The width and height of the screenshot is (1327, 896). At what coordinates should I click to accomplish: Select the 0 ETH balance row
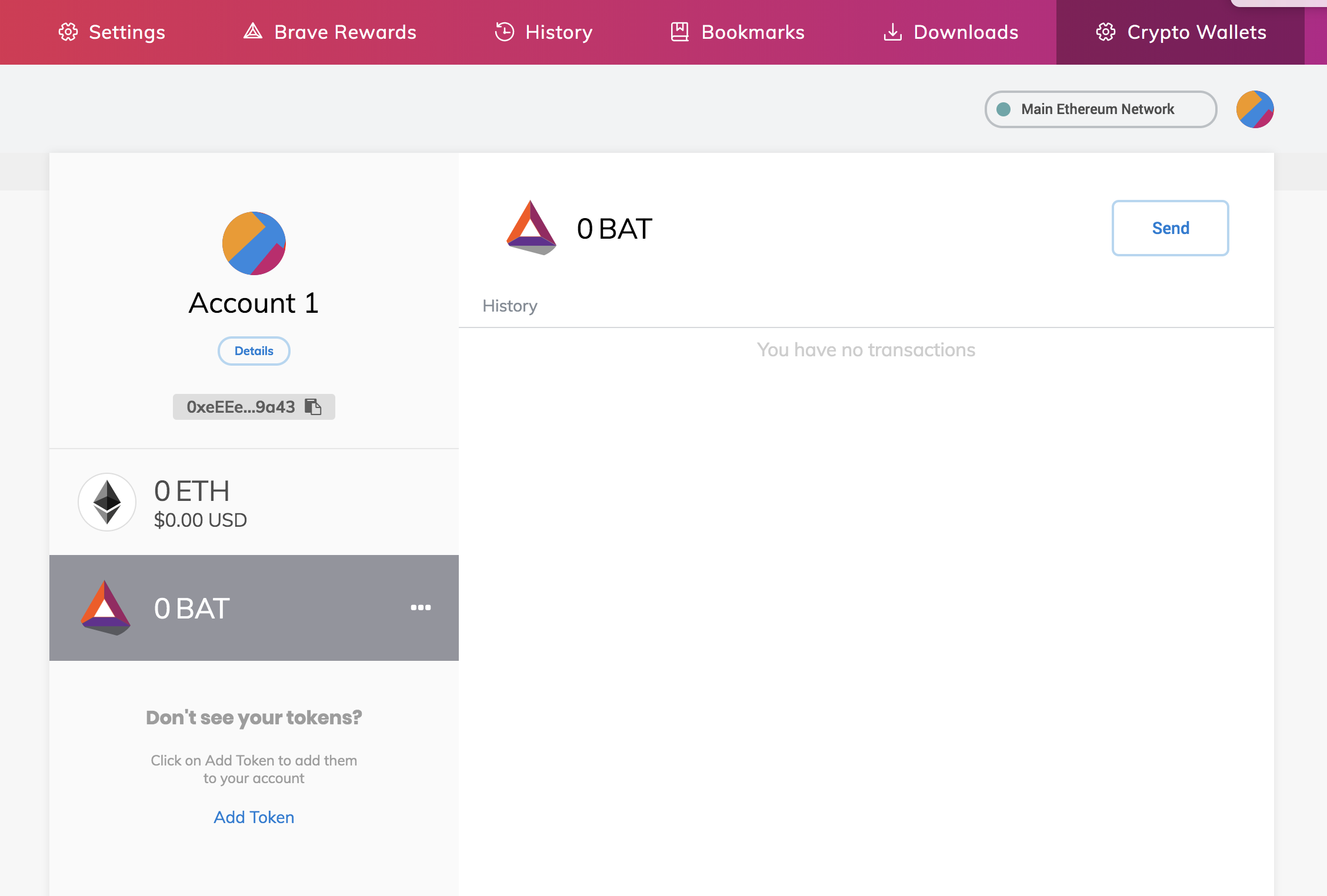pos(254,502)
